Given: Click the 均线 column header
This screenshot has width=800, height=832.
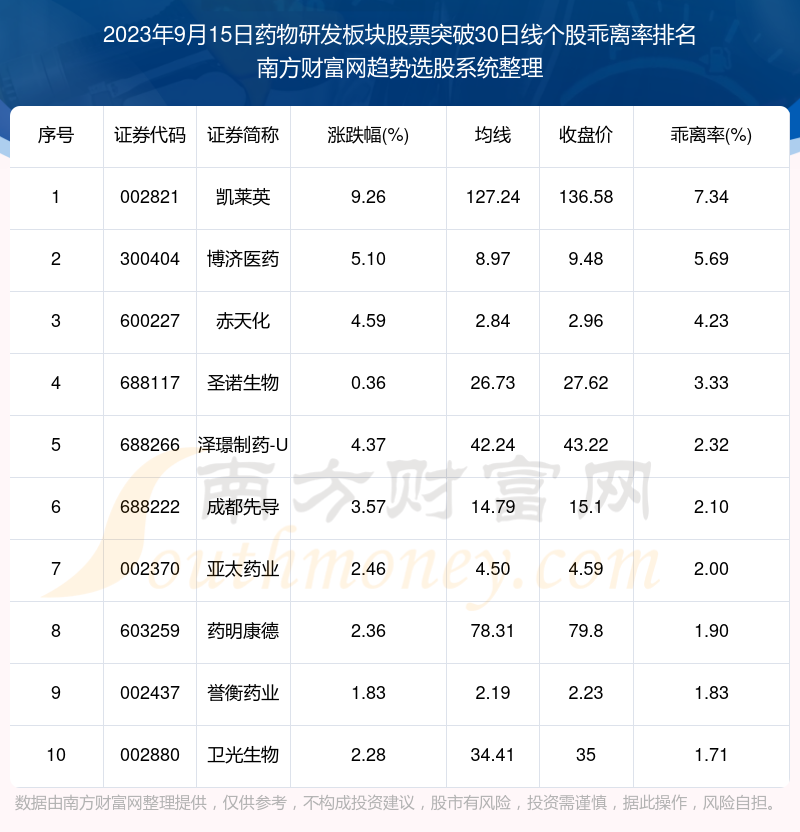Looking at the screenshot, I should pos(493,136).
